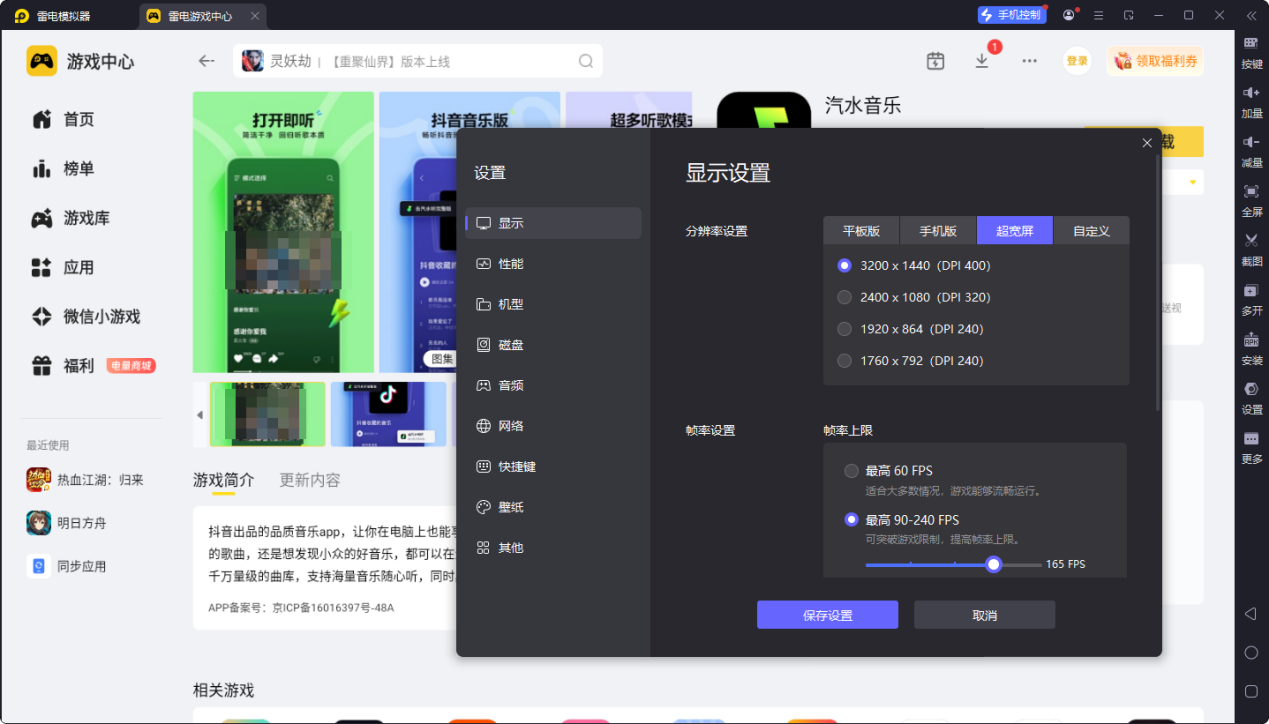Select 最高 60 FPS option

[888, 471]
